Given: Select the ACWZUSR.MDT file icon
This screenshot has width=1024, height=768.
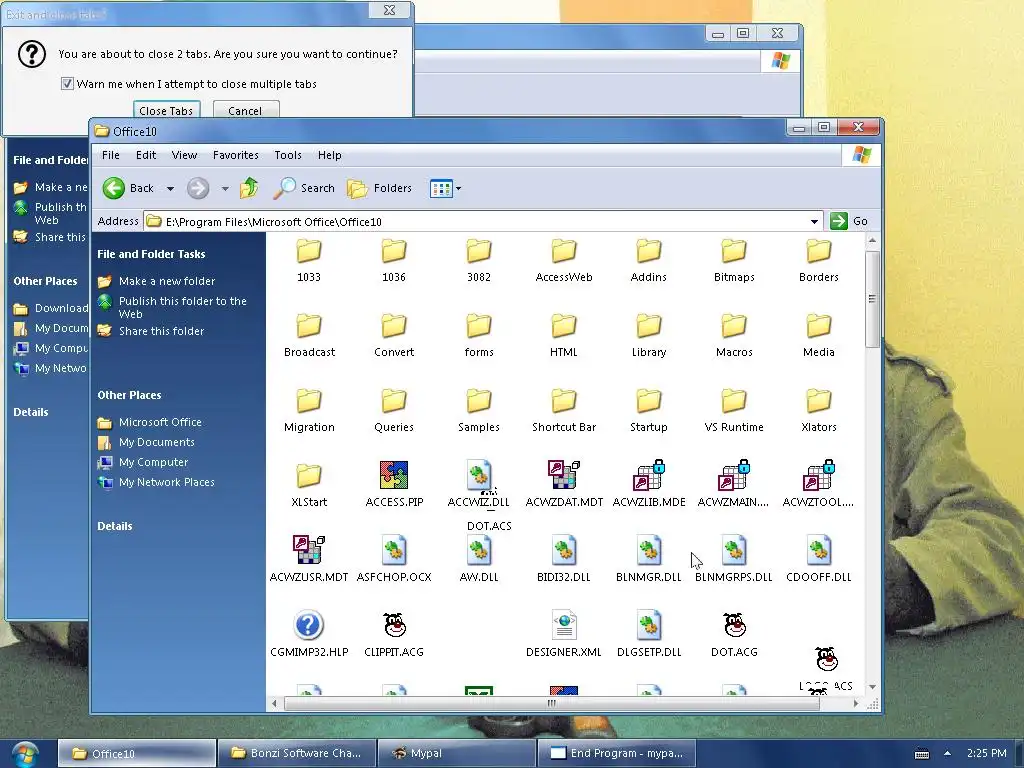Looking at the screenshot, I should [x=309, y=550].
